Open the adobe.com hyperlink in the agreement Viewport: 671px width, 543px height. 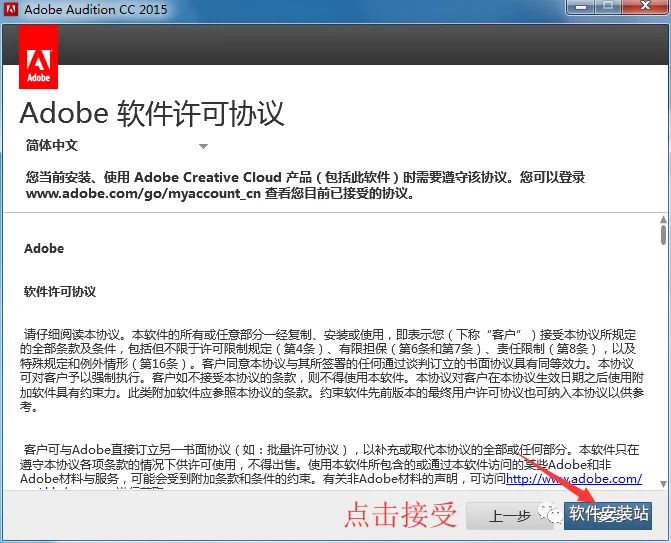pyautogui.click(x=574, y=478)
